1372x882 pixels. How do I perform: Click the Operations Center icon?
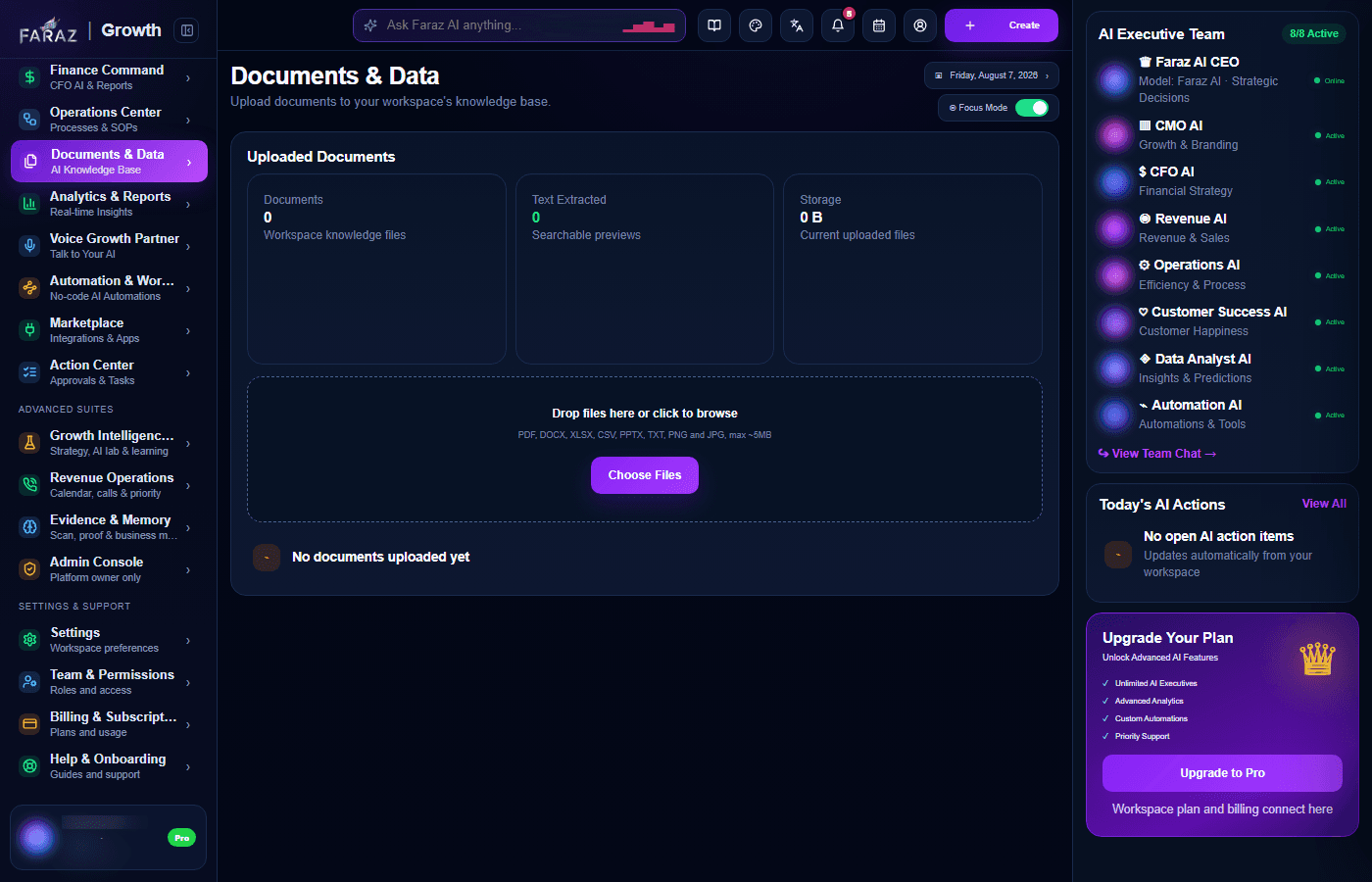pyautogui.click(x=29, y=120)
